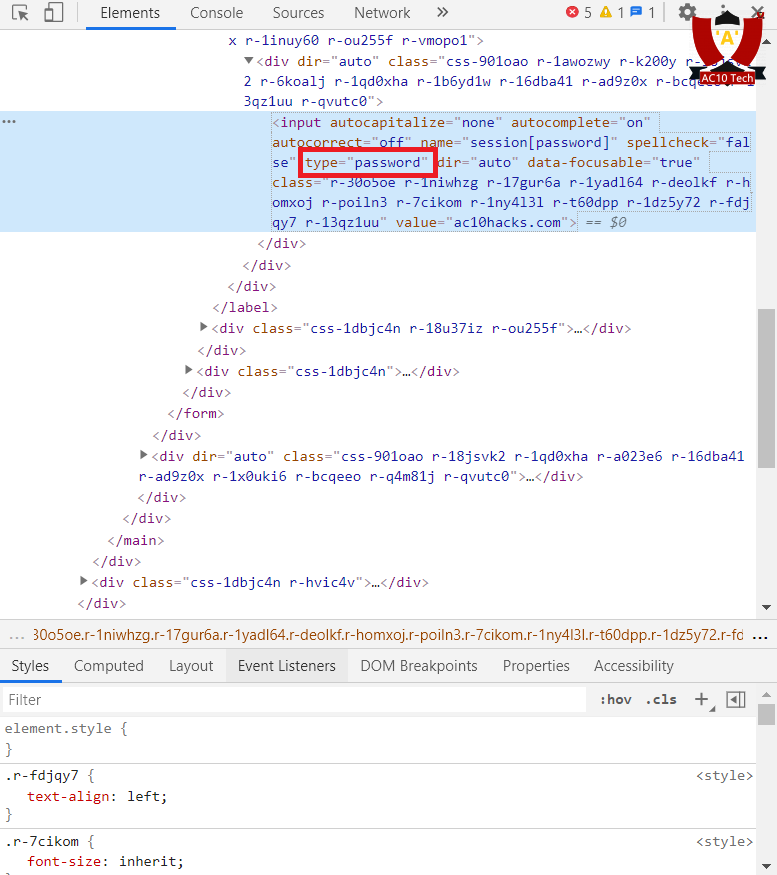Viewport: 777px width, 875px height.
Task: Click the blue issues message badge
Action: point(642,12)
